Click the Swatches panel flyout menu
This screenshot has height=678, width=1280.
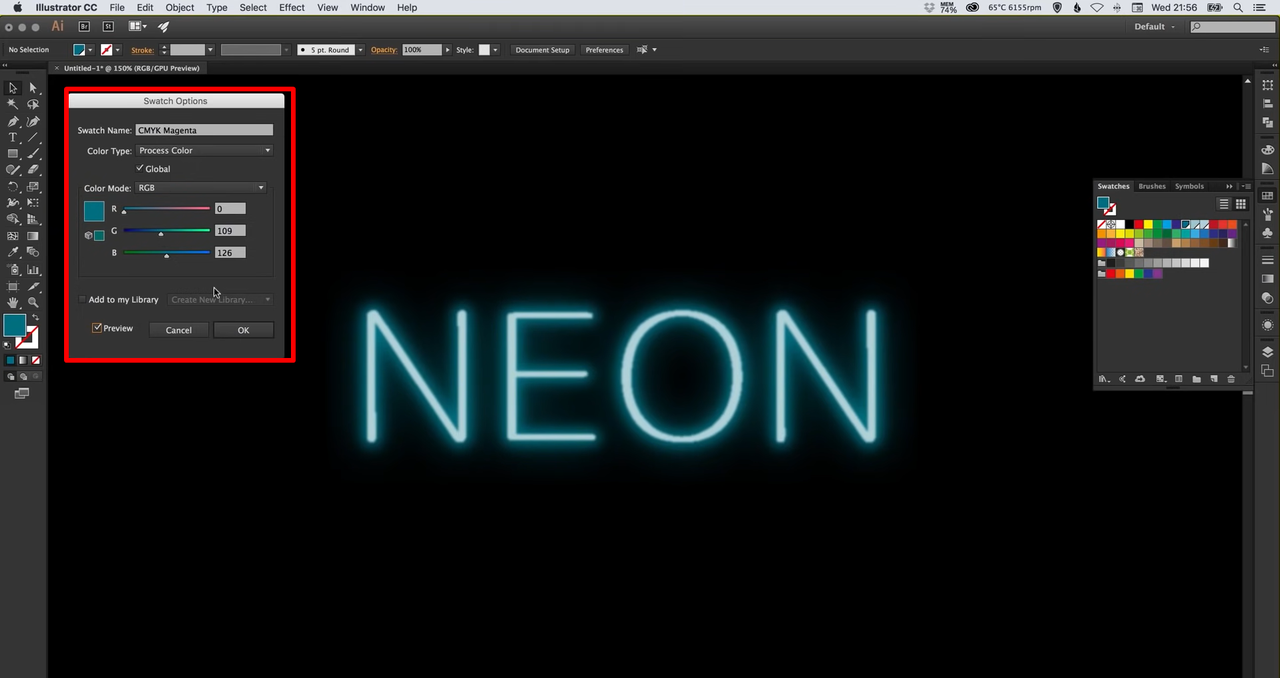point(1245,186)
